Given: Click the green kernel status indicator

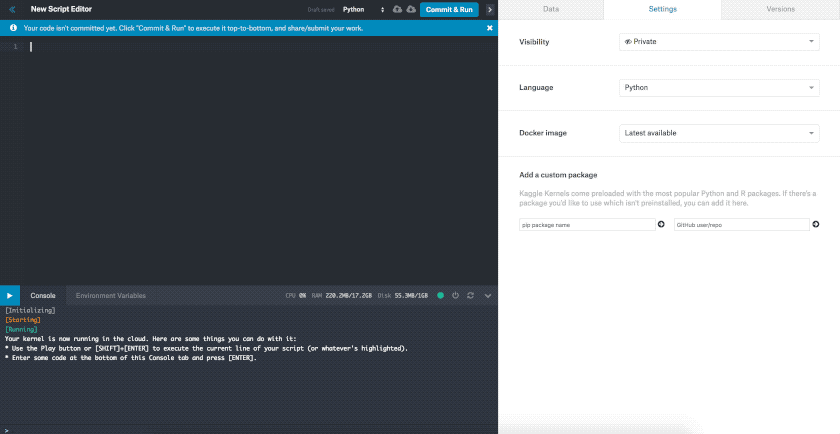Looking at the screenshot, I should tap(440, 295).
